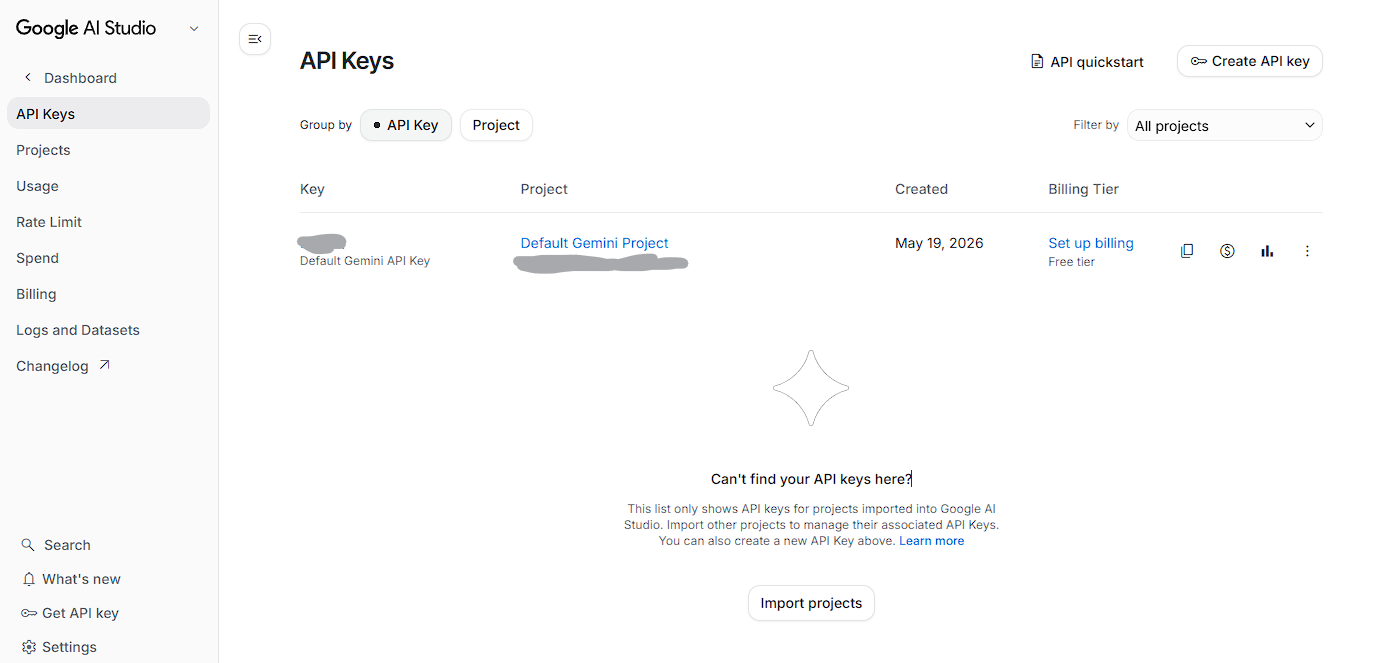This screenshot has width=1395, height=663.
Task: Open the Rate Limit sidebar item
Action: (x=49, y=222)
